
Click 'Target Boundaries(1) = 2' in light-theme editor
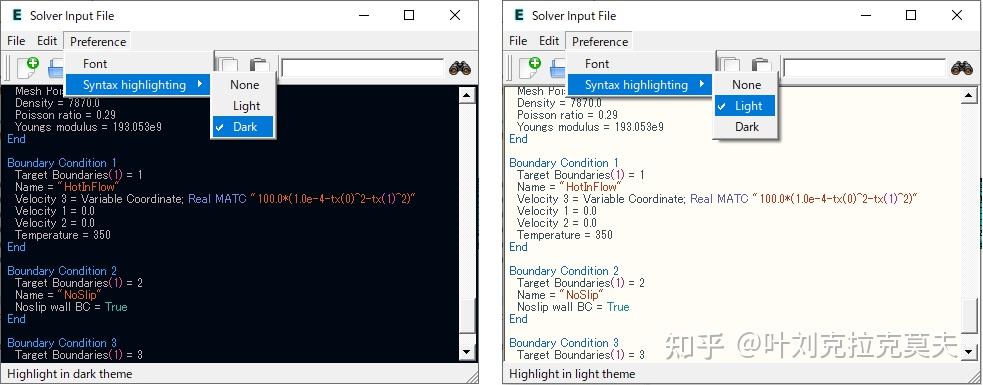click(x=581, y=283)
